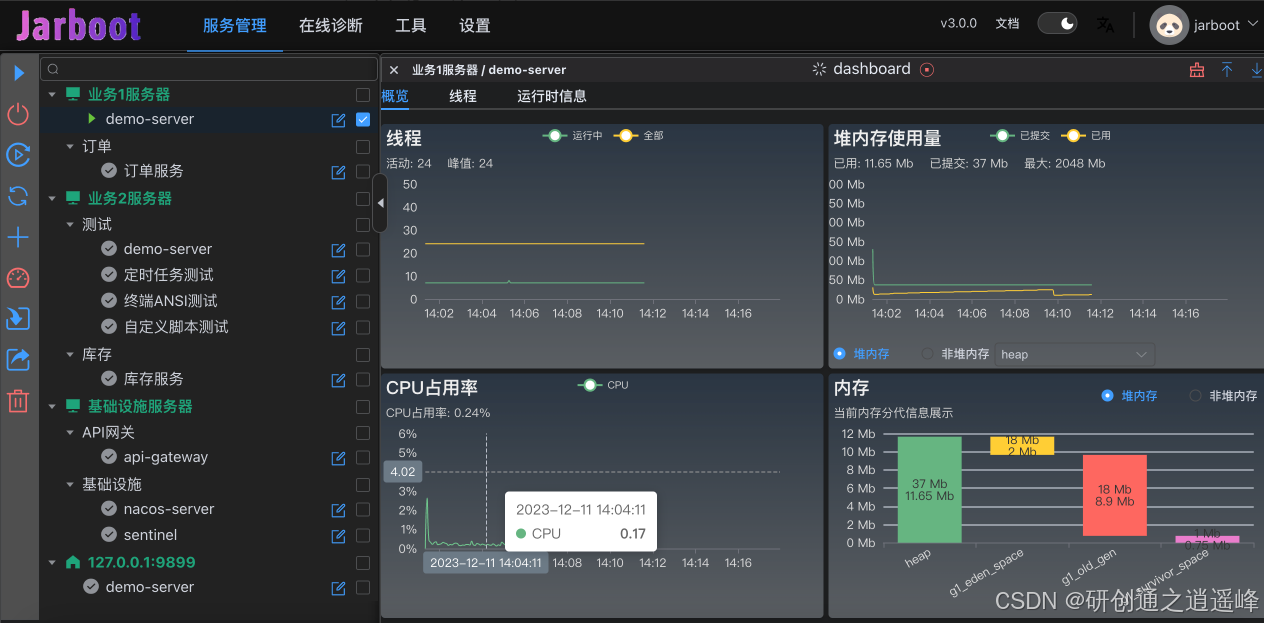Screen dimensions: 1264x623
Task: Check the 基础设施服务器 group checkbox
Action: pos(363,406)
